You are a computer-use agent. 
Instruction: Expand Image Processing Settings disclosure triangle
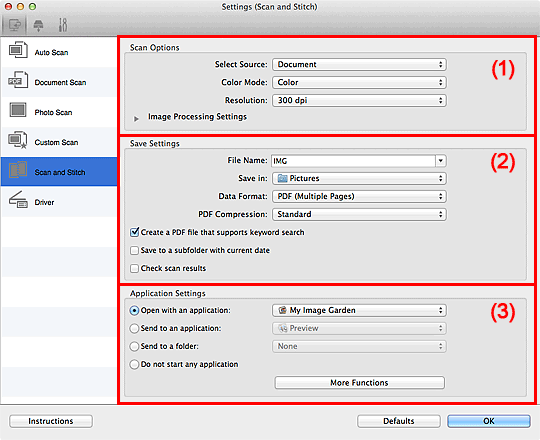[136, 118]
